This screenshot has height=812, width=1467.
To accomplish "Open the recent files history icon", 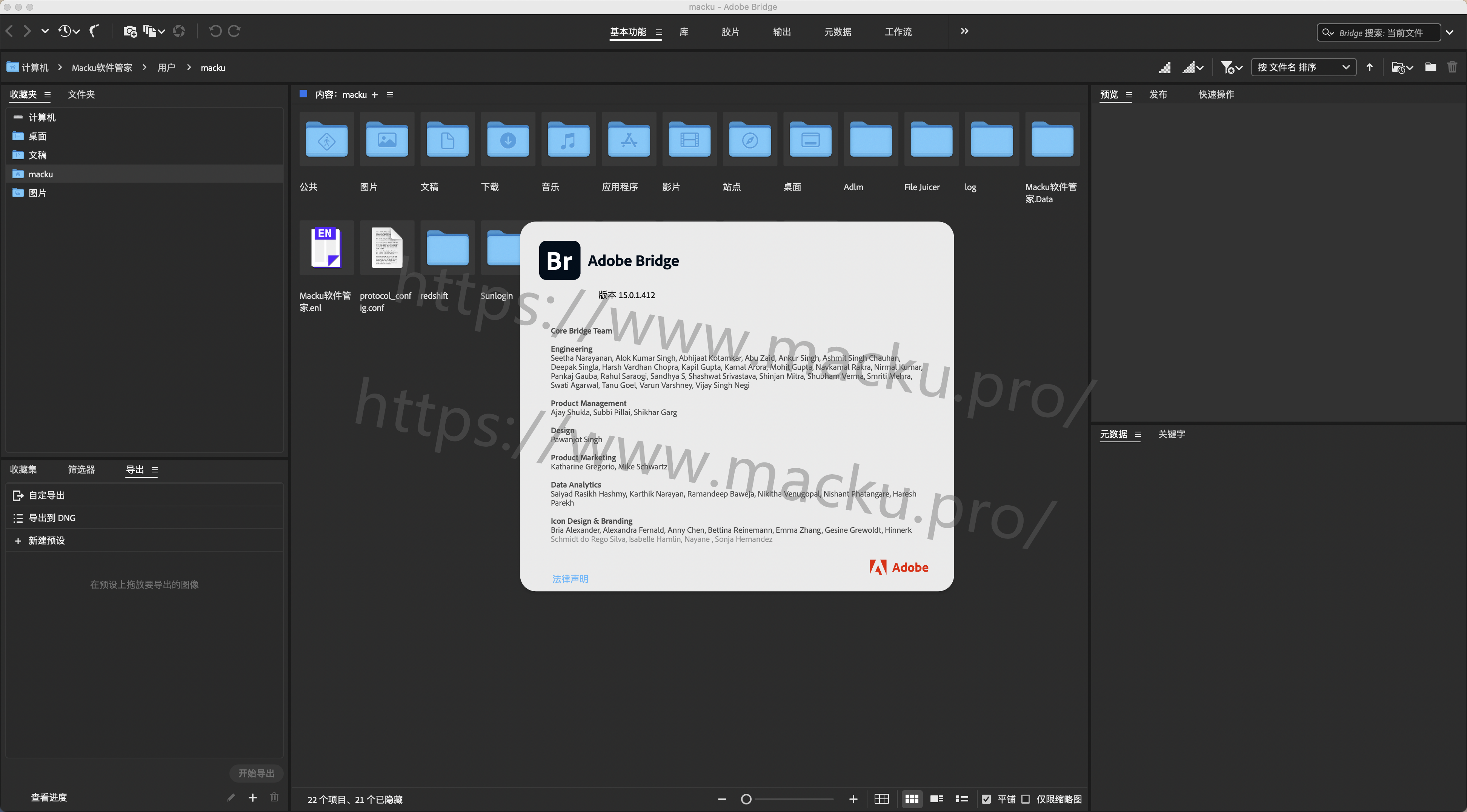I will click(x=69, y=31).
